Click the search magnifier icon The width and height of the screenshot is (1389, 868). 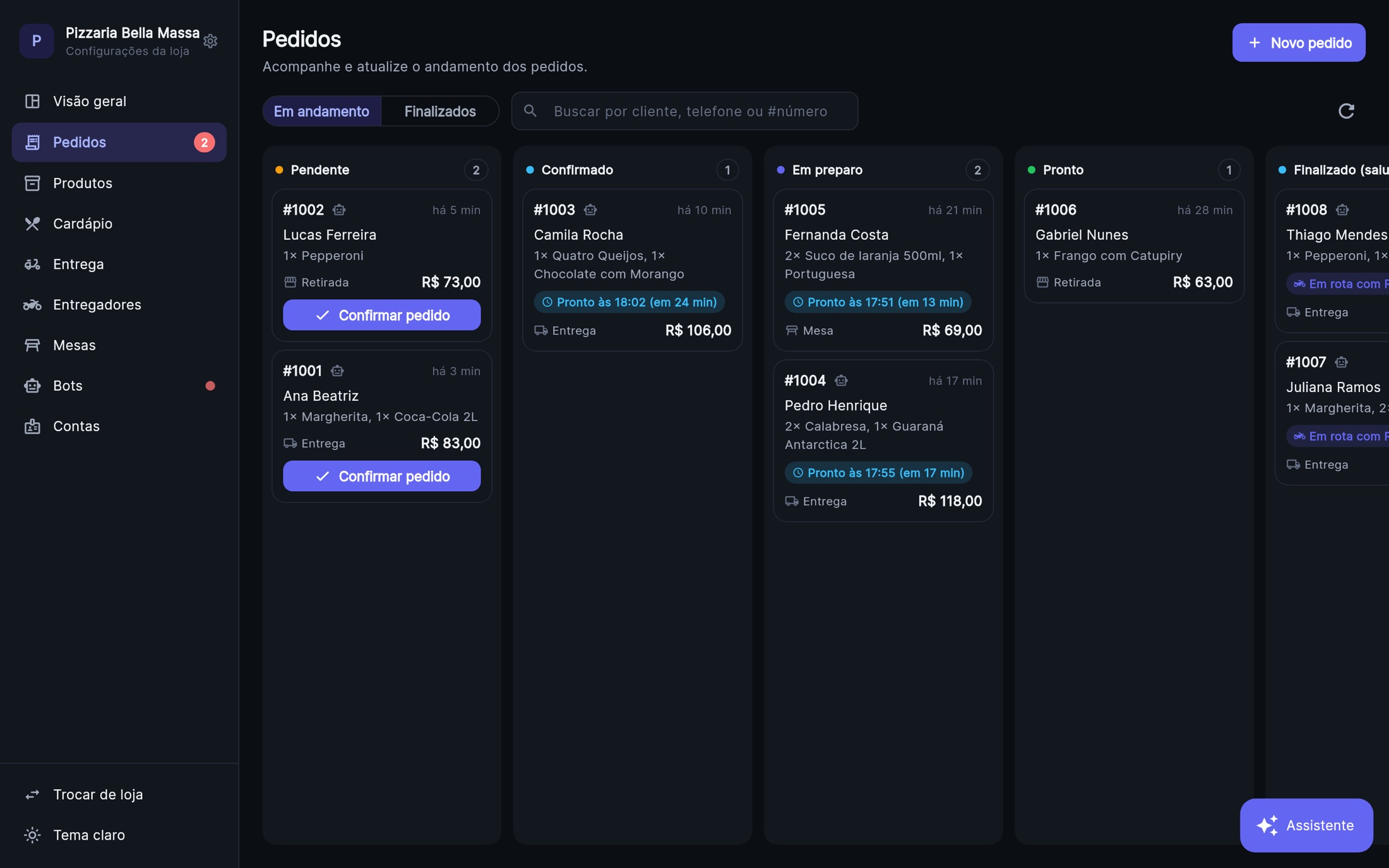pos(530,111)
